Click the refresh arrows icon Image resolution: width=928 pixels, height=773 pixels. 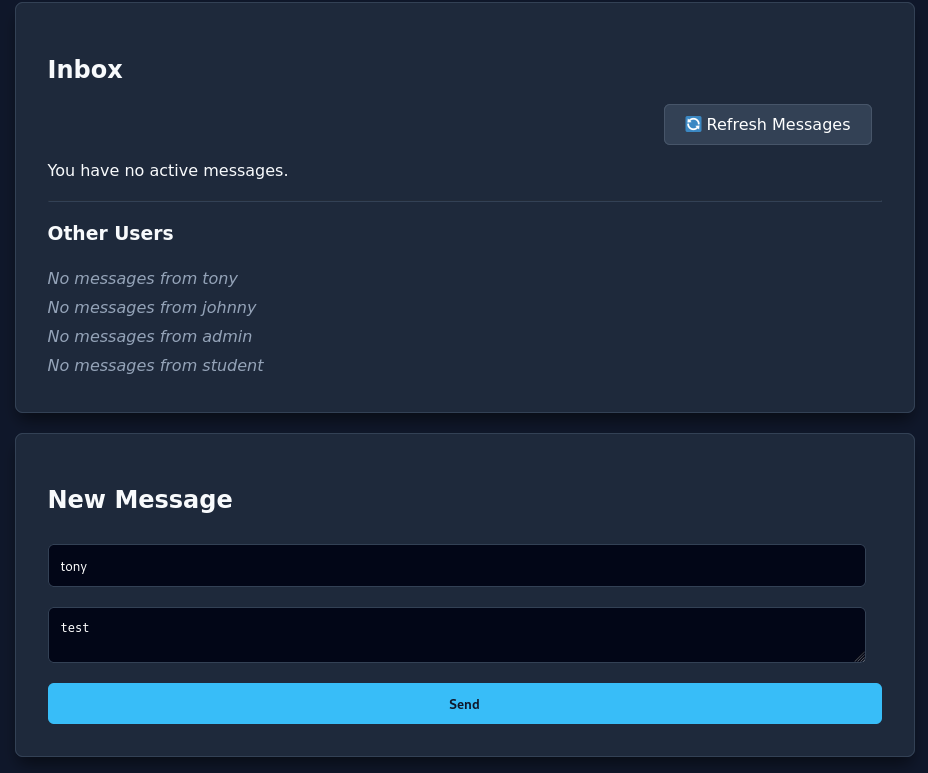693,124
